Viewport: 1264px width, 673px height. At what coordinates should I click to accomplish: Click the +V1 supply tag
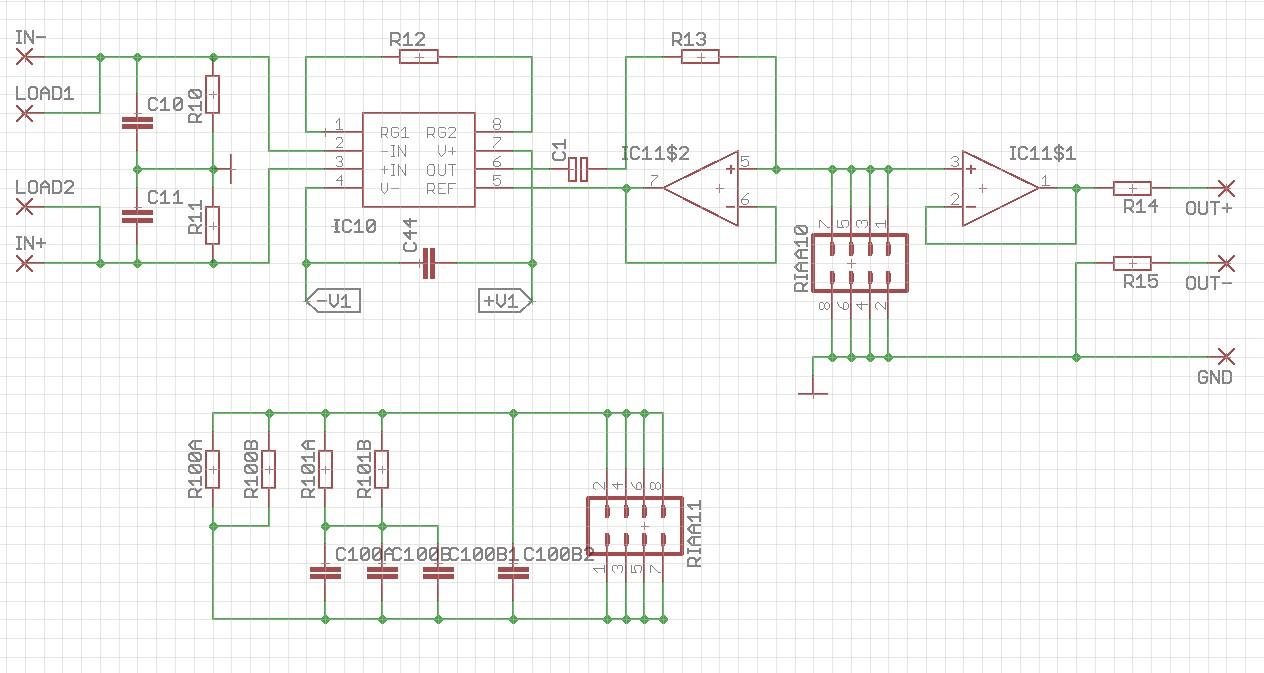(507, 300)
